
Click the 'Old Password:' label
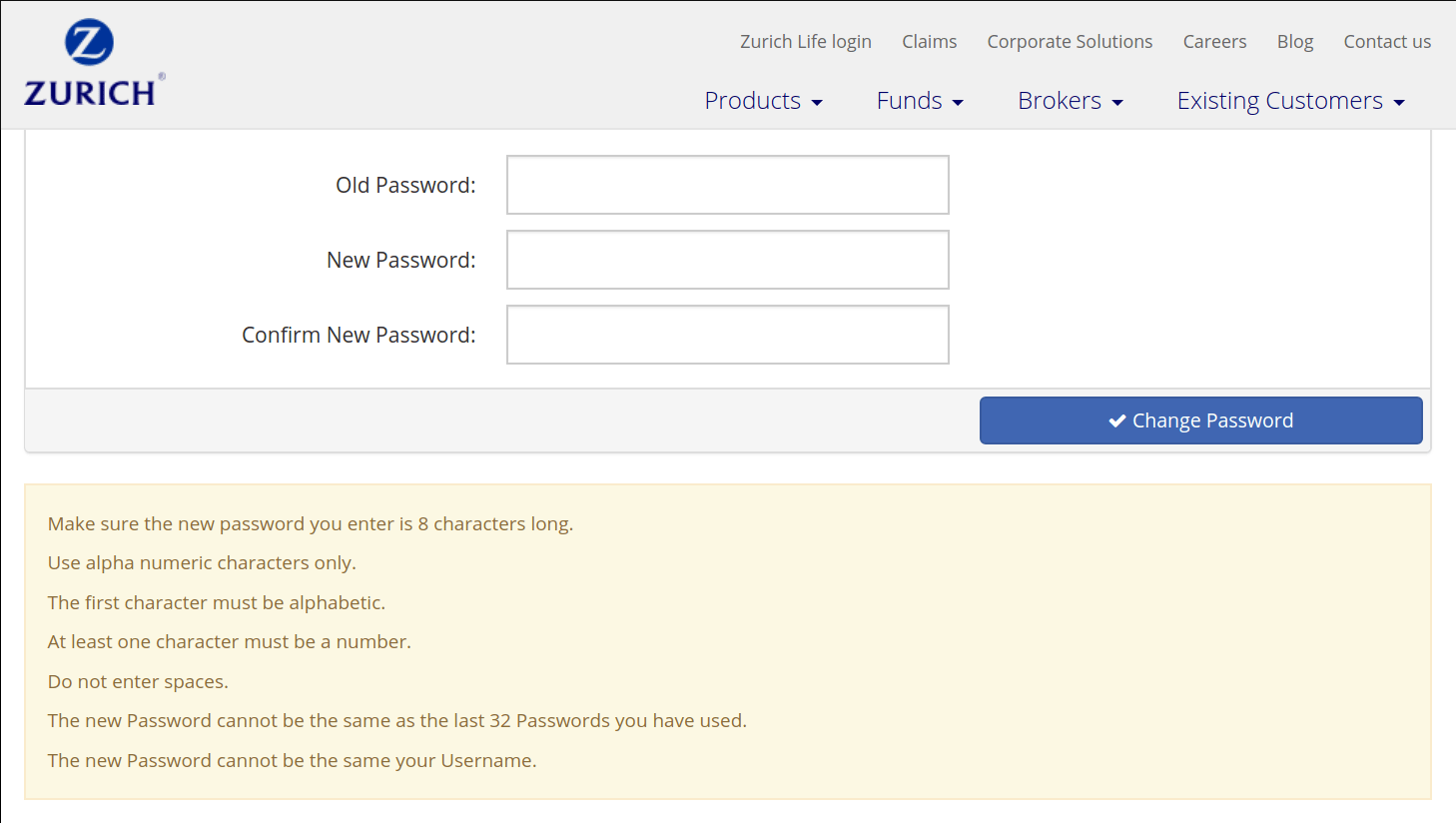pos(405,186)
